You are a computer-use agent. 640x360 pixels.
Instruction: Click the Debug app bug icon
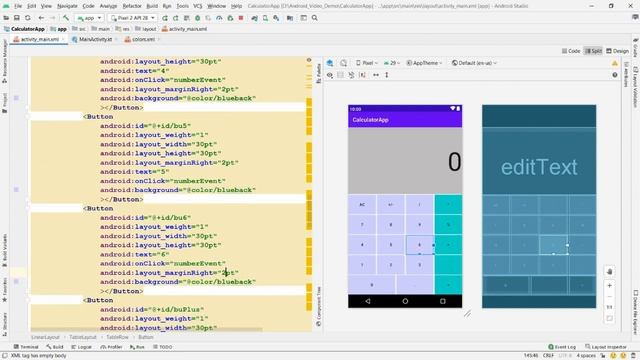pos(198,18)
